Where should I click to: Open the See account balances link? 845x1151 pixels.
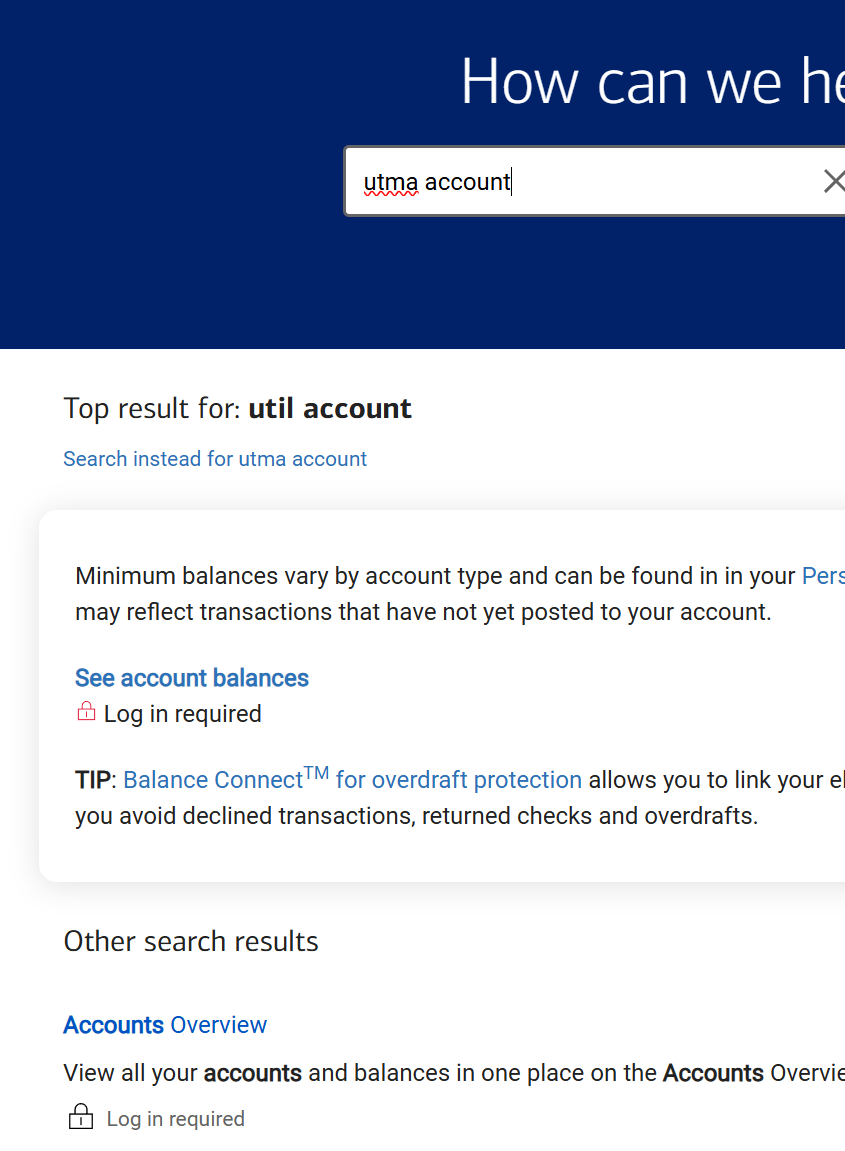coord(192,678)
